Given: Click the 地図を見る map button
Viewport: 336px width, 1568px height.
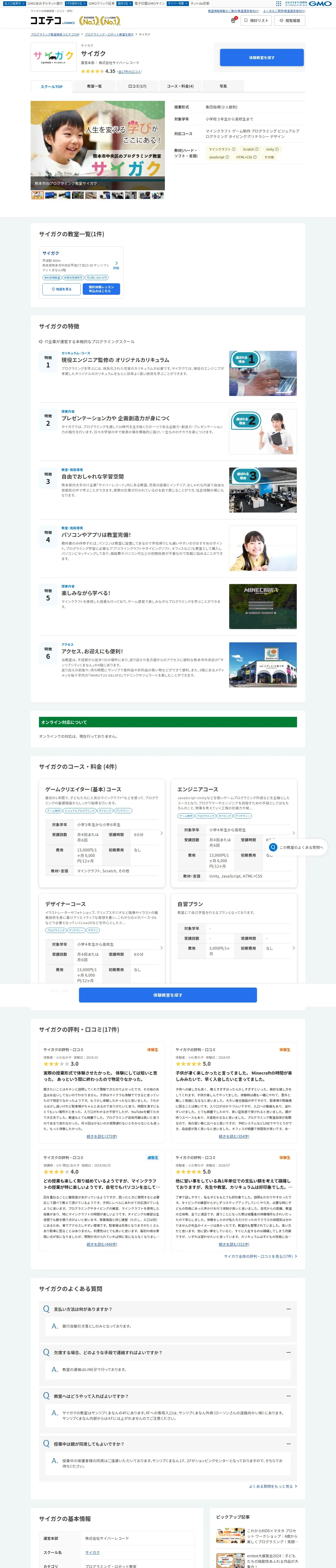Looking at the screenshot, I should (61, 289).
